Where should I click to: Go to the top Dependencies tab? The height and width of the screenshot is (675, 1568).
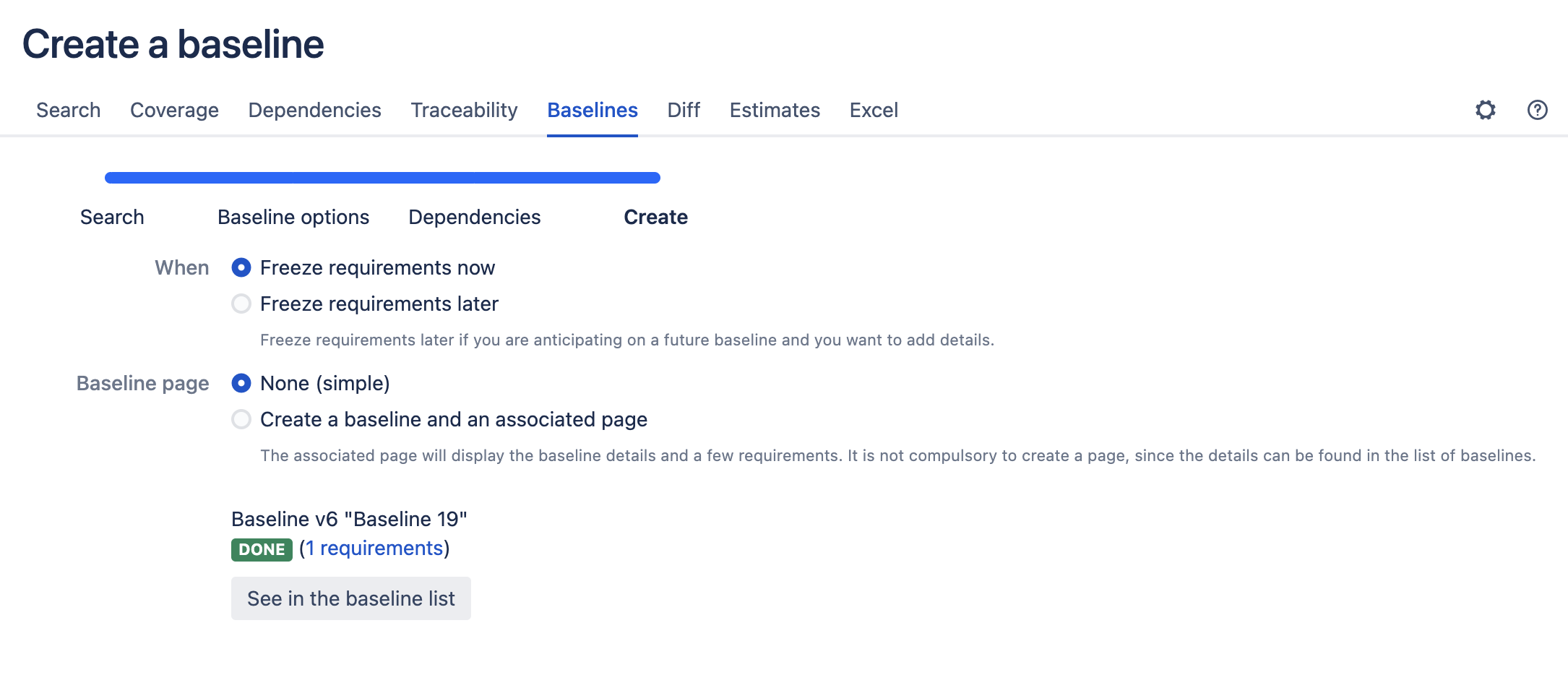coord(314,111)
